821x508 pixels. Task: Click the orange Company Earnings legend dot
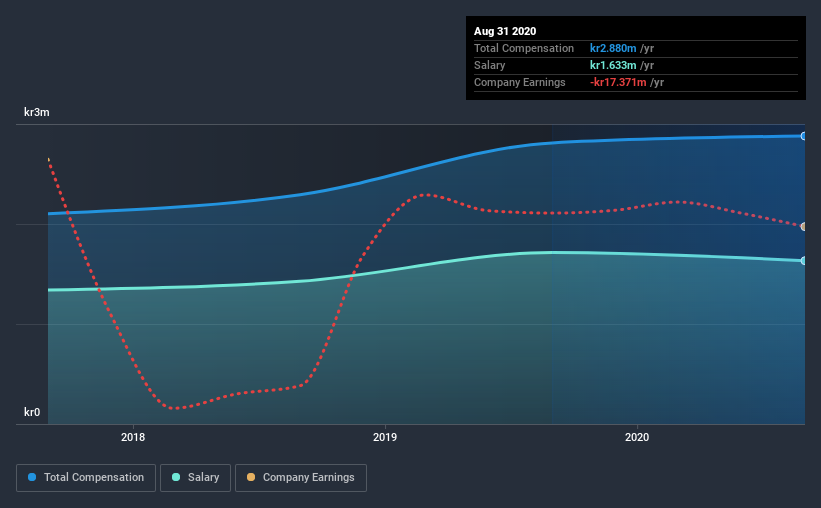click(251, 477)
